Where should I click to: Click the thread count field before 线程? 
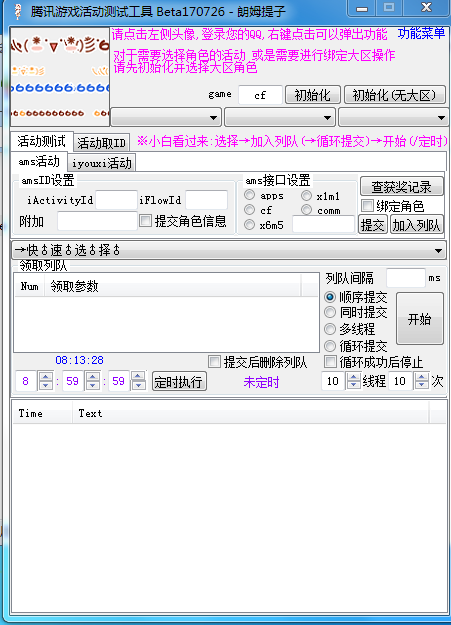(333, 381)
